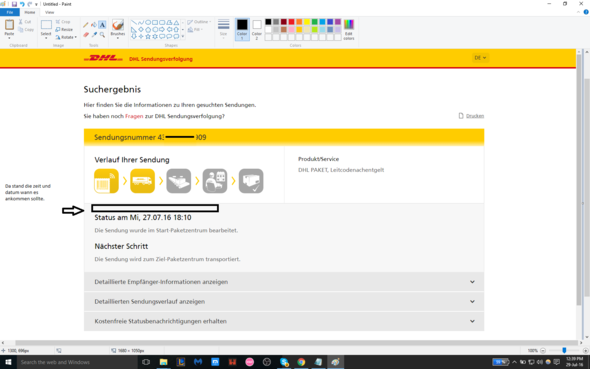Expand Kostenfreie Statusbenachrichtigungen erhalten

pos(284,321)
